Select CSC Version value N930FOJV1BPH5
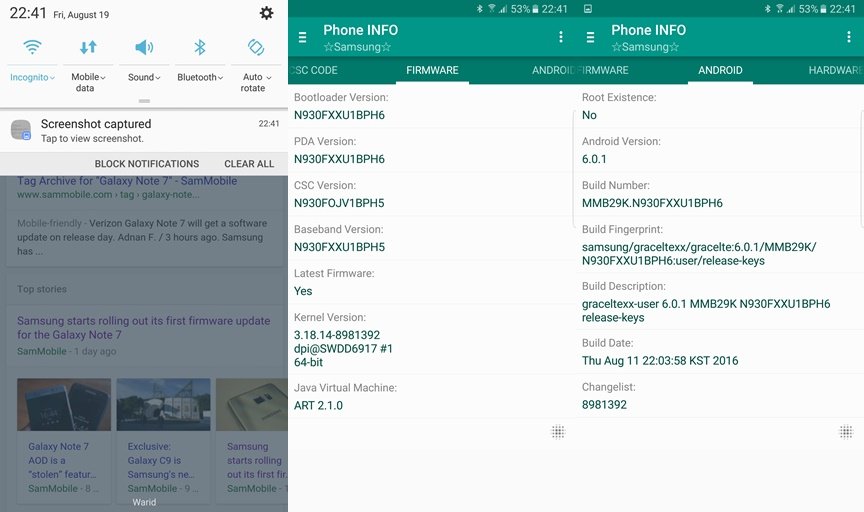The width and height of the screenshot is (864, 512). 339,203
